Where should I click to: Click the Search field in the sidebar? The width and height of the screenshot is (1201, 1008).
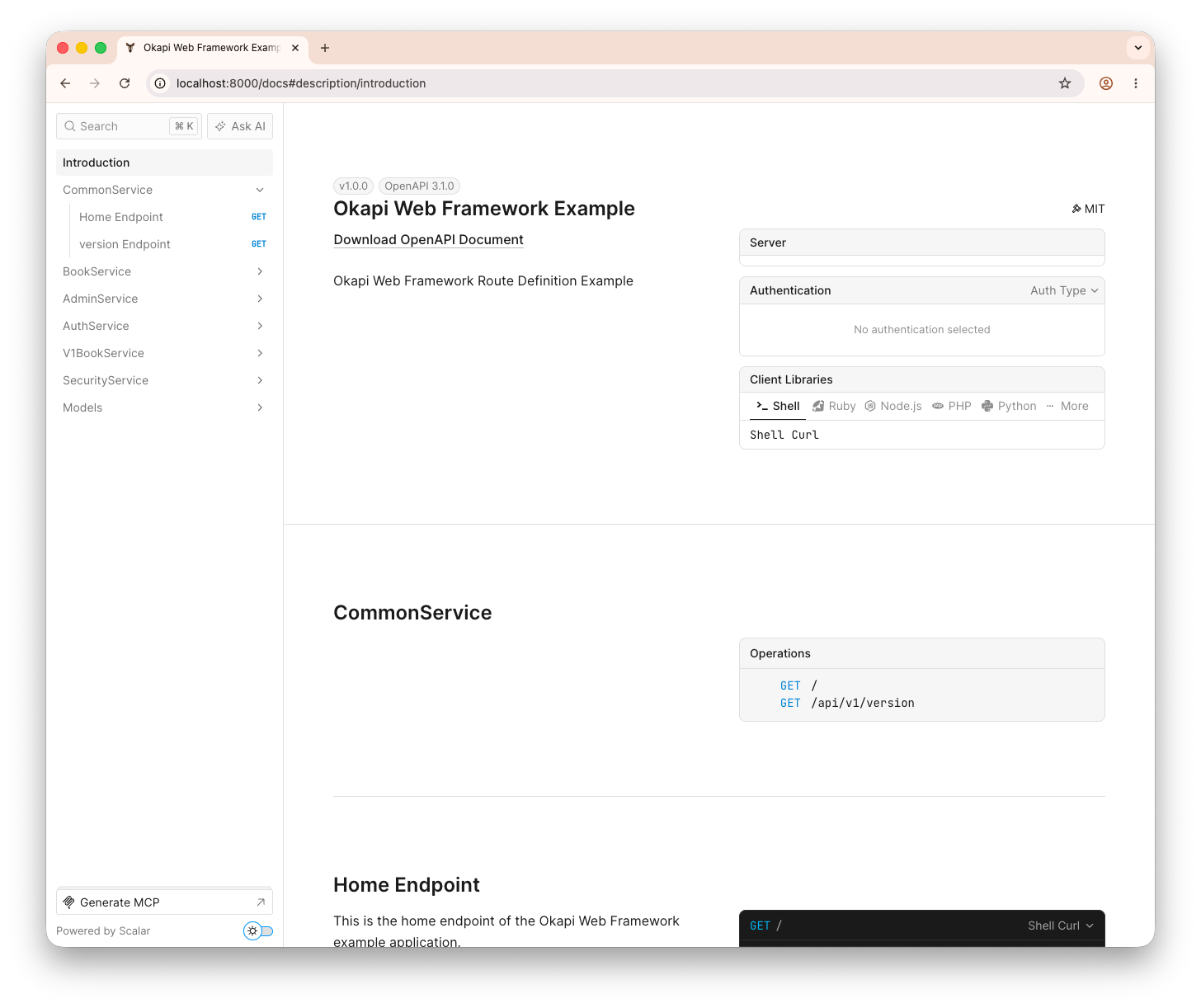pos(129,126)
